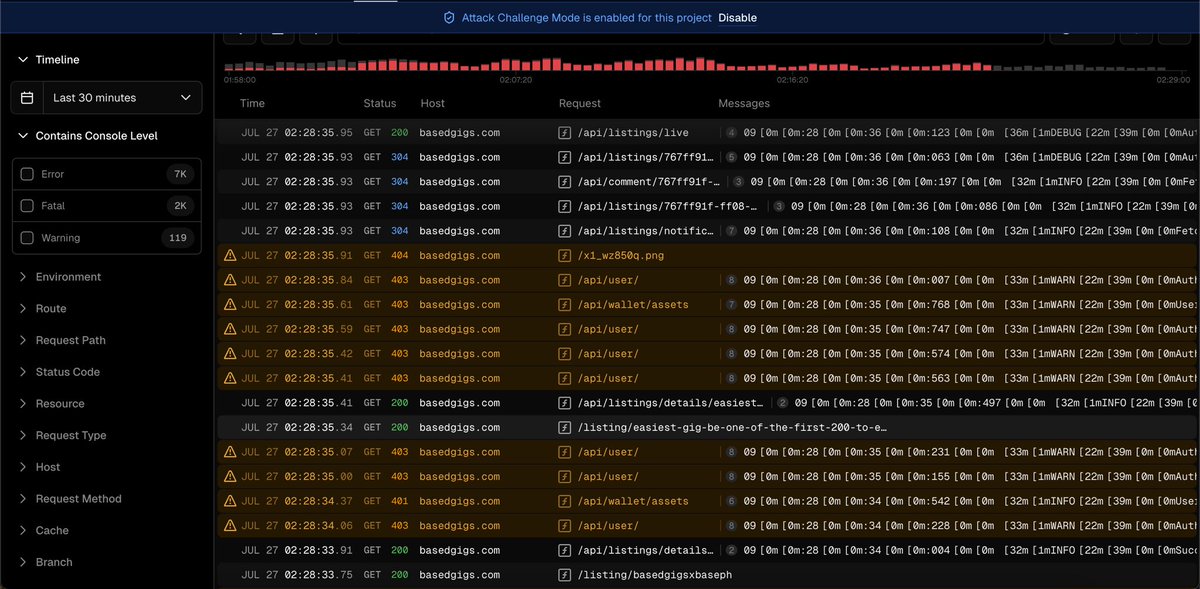Open the /x1_wz850q.png 404 log row
This screenshot has height=589, width=1200.
click(x=707, y=256)
